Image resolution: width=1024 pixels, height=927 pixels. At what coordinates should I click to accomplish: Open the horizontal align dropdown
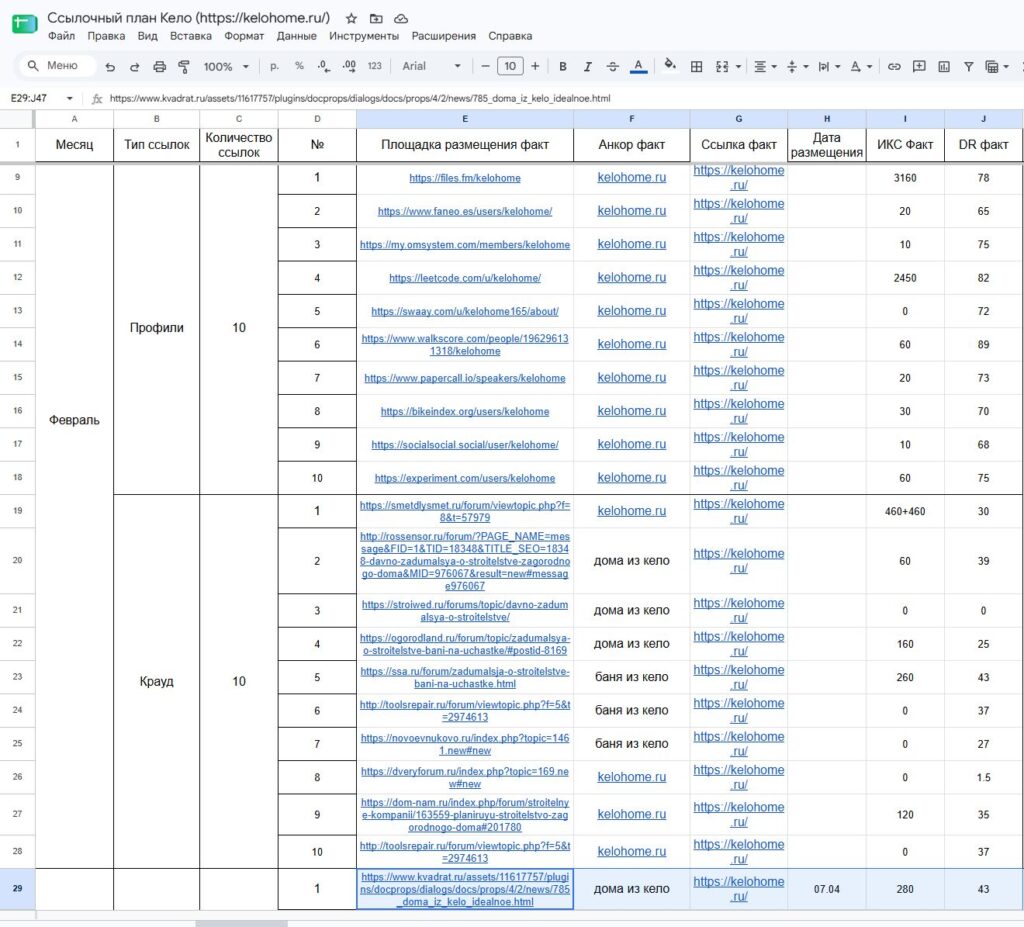click(765, 66)
